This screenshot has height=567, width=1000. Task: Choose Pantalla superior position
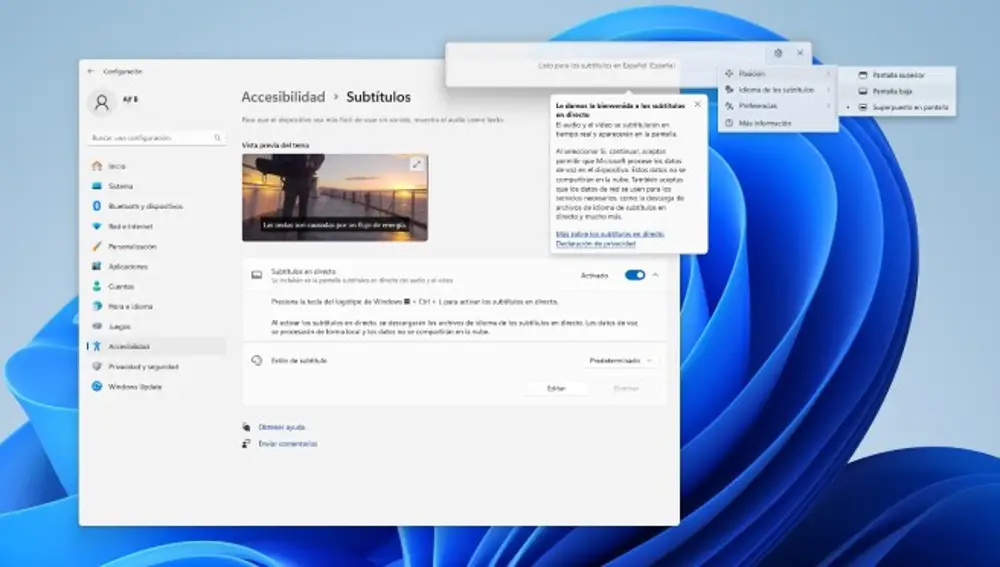click(898, 75)
